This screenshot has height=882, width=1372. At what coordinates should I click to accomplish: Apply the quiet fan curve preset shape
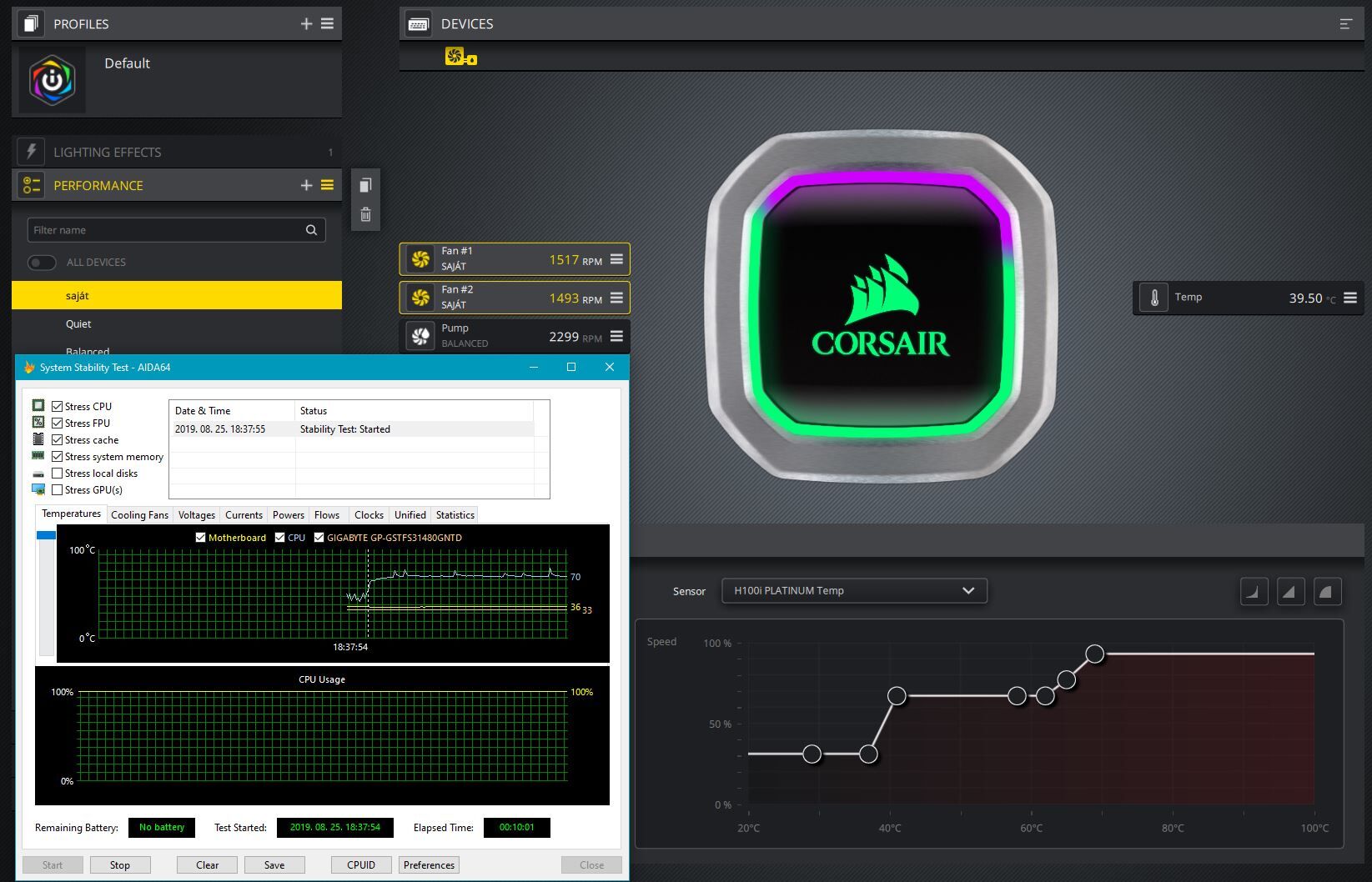click(x=1254, y=592)
